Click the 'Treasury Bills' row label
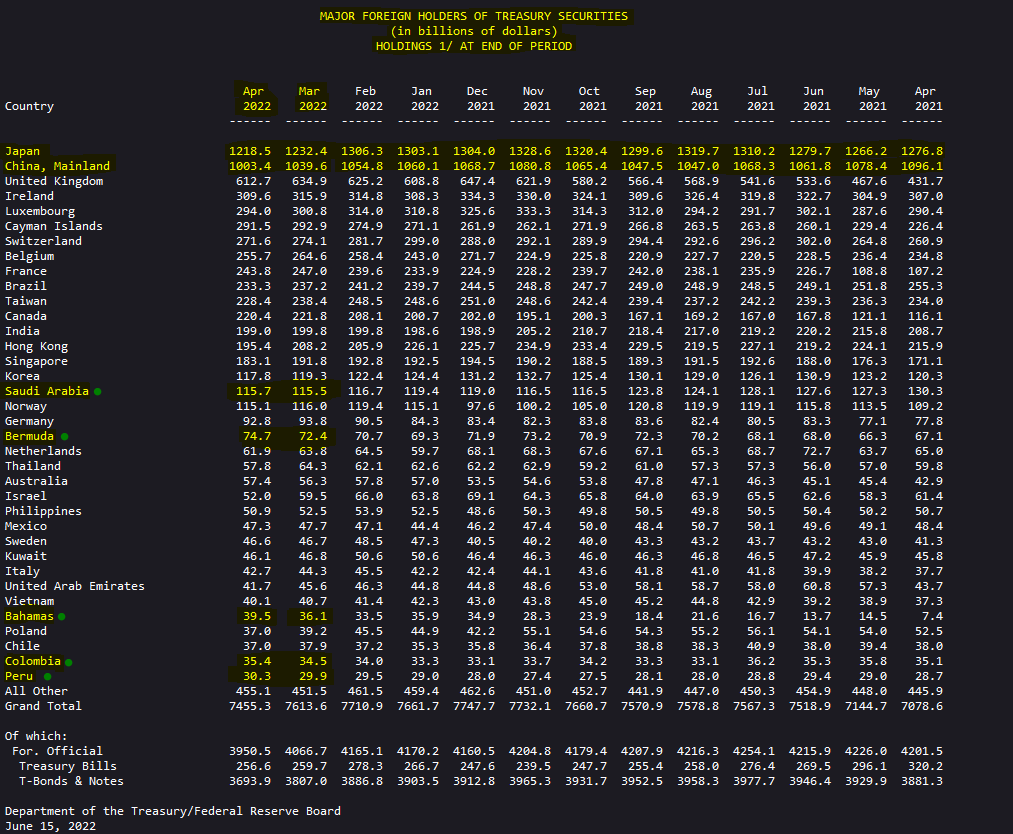Viewport: 1013px width, 834px height. 68,766
